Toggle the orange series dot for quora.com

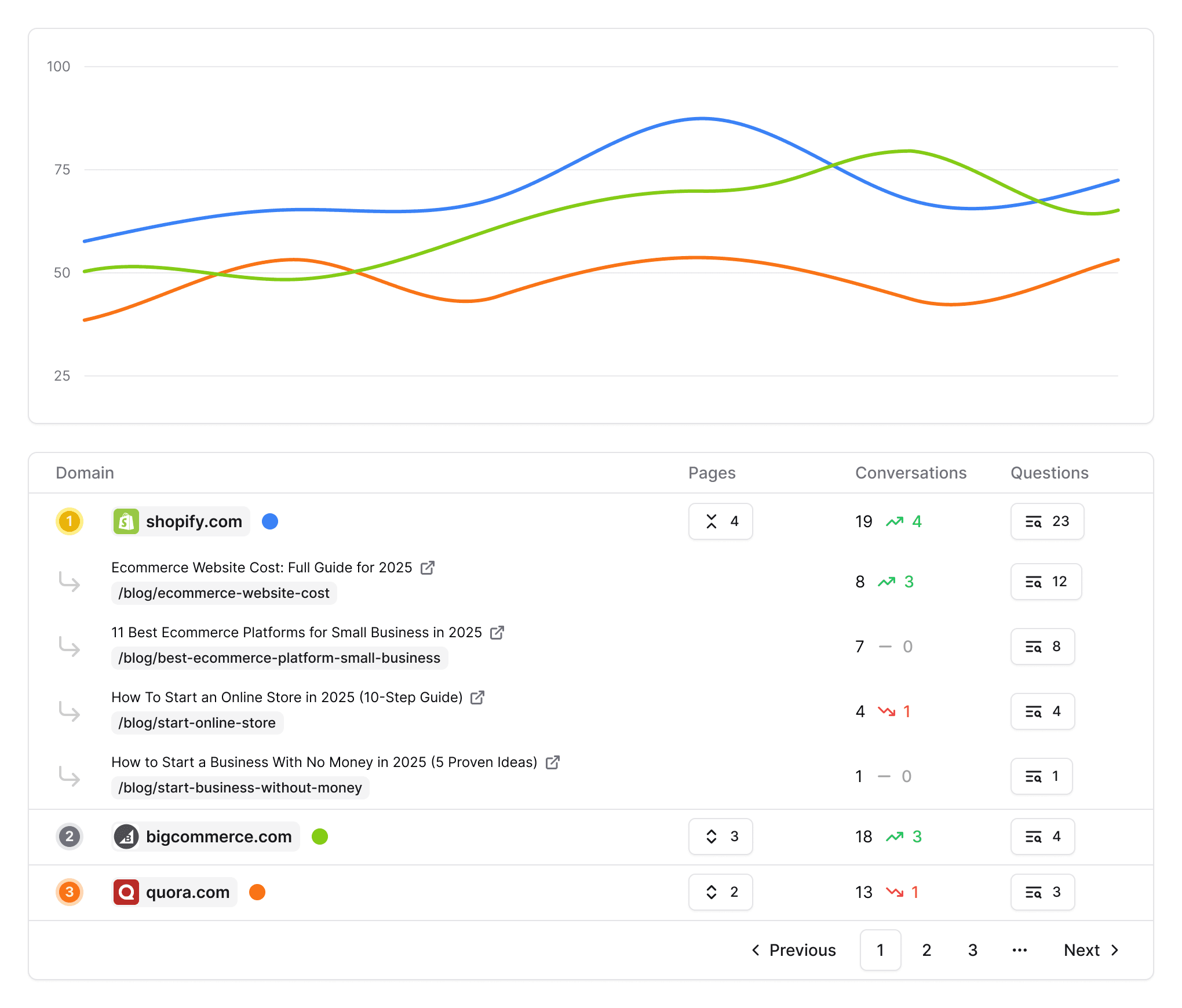tap(257, 892)
